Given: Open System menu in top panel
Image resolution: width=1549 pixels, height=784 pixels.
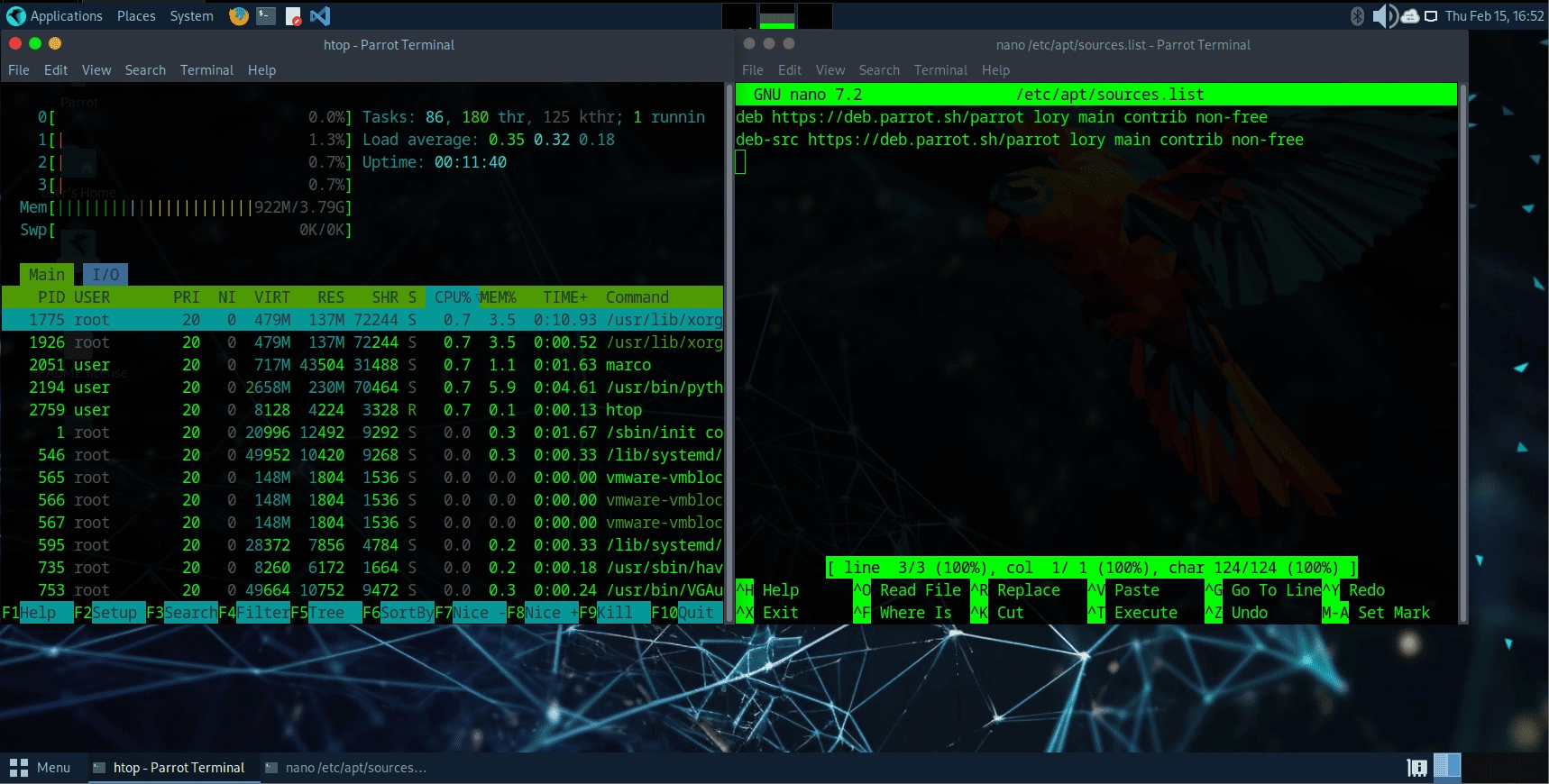Looking at the screenshot, I should click(192, 16).
